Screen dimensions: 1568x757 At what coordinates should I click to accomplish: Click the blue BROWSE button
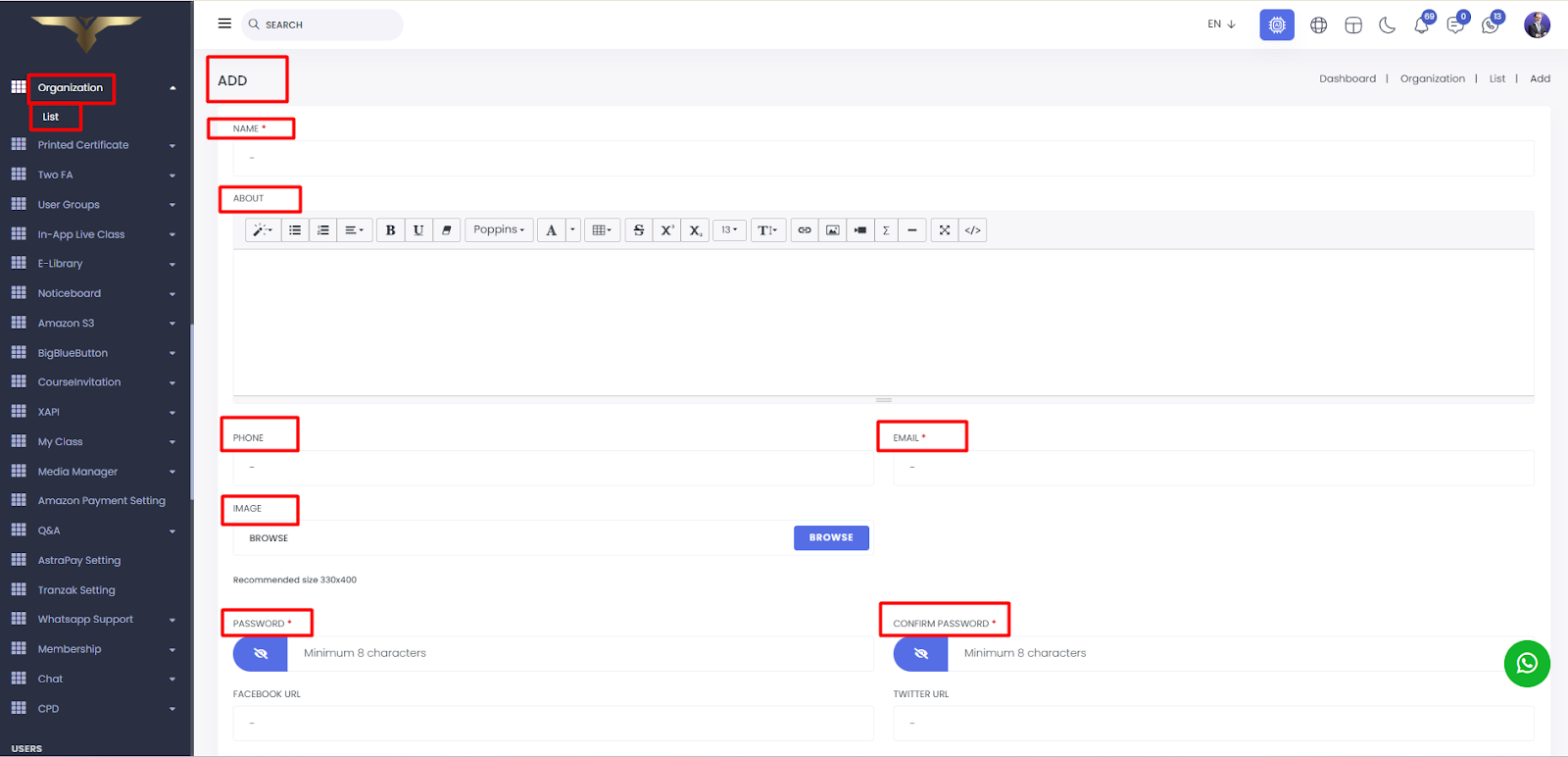tap(831, 538)
